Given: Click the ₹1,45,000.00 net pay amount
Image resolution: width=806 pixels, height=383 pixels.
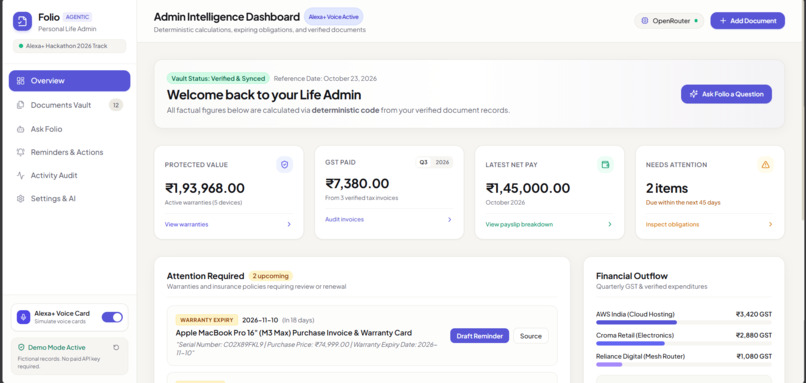Looking at the screenshot, I should tap(527, 188).
